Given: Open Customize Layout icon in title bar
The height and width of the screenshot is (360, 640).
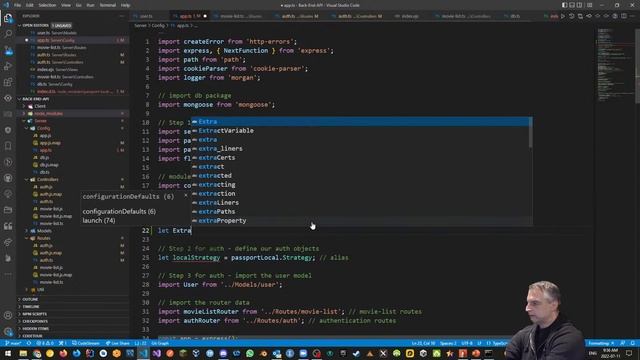Looking at the screenshot, I should (589, 5).
